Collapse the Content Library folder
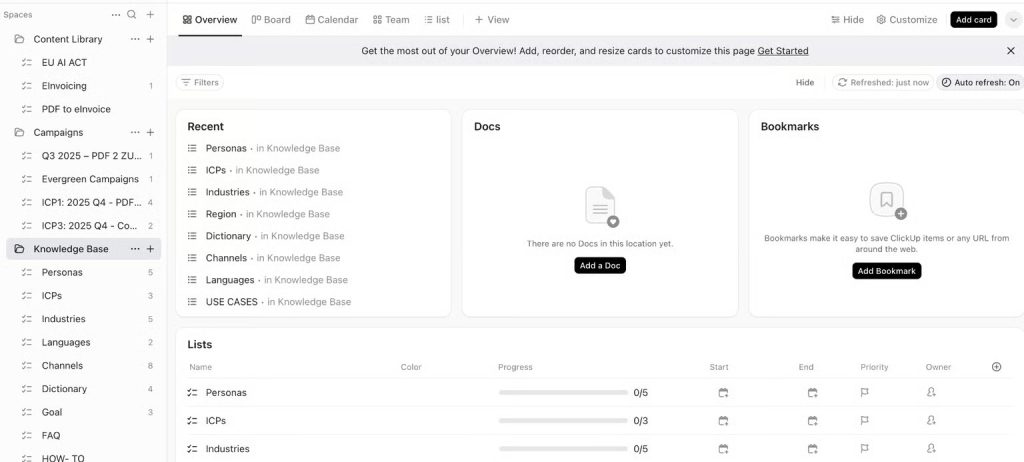This screenshot has height=462, width=1024. tap(20, 39)
